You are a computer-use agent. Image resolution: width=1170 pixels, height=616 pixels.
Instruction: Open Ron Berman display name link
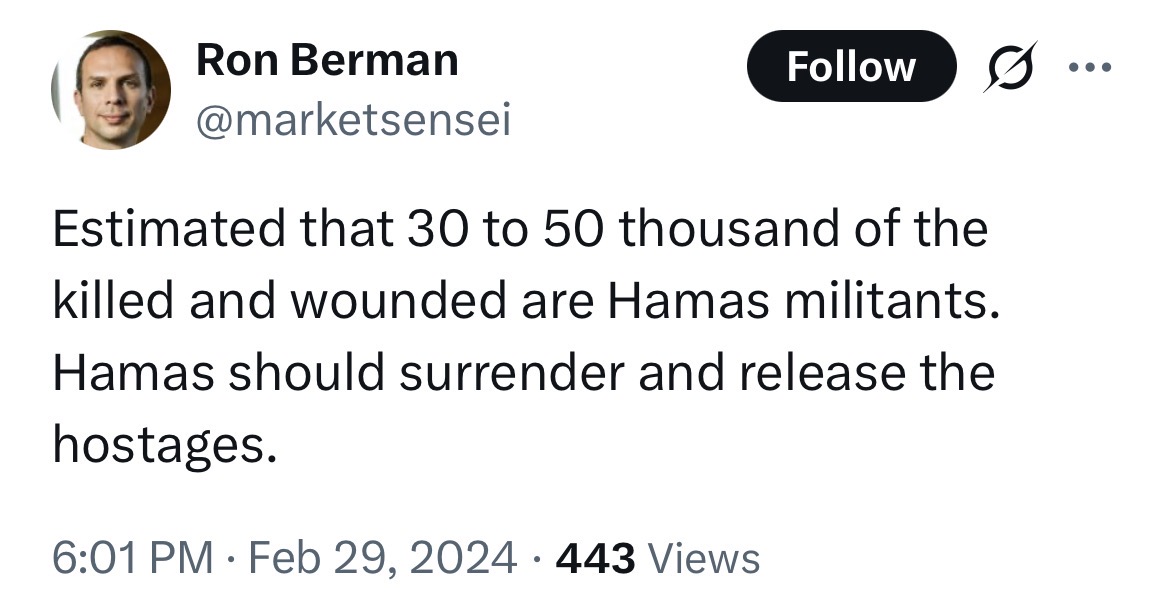(x=327, y=60)
